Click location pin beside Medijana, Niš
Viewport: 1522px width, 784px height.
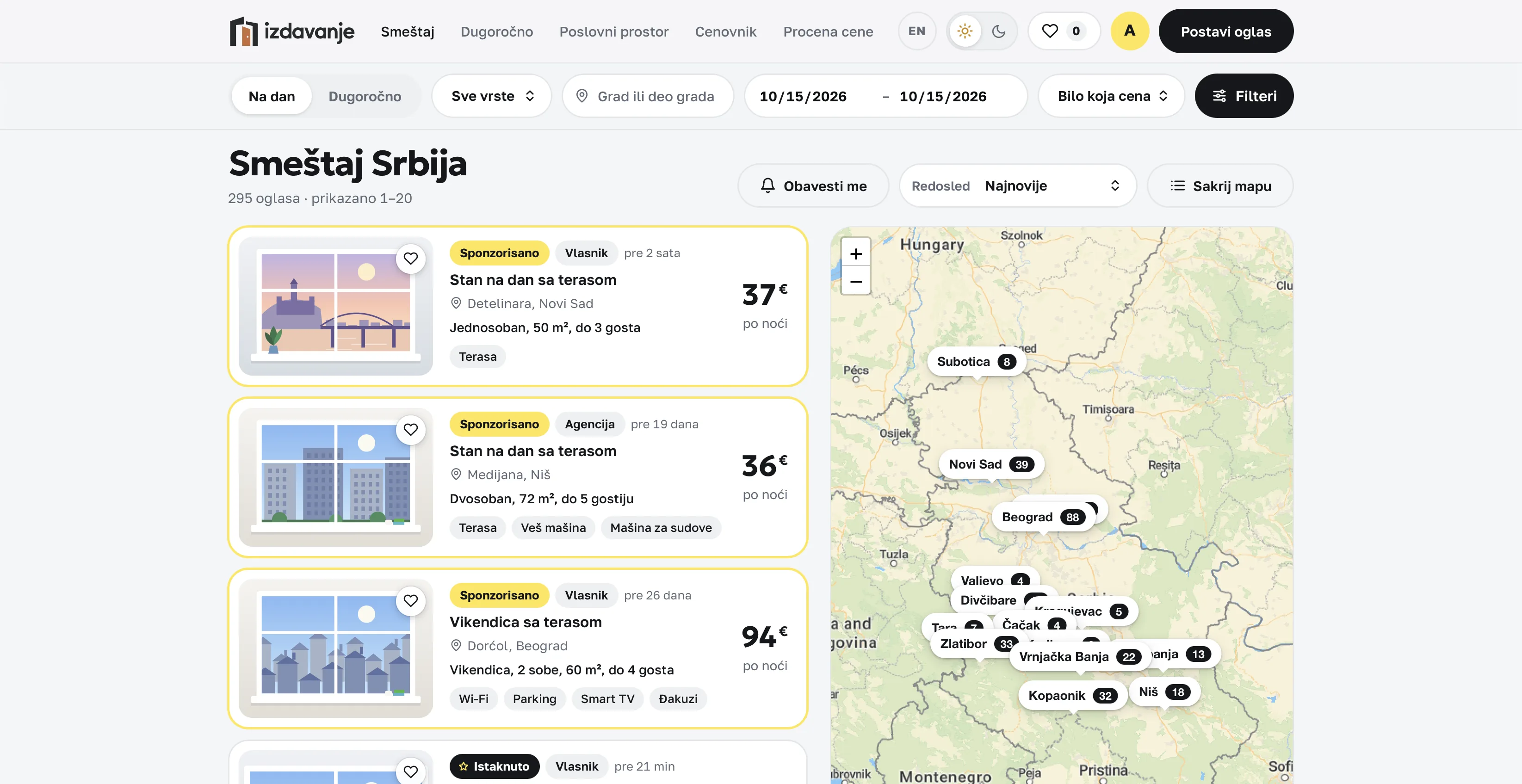click(456, 475)
